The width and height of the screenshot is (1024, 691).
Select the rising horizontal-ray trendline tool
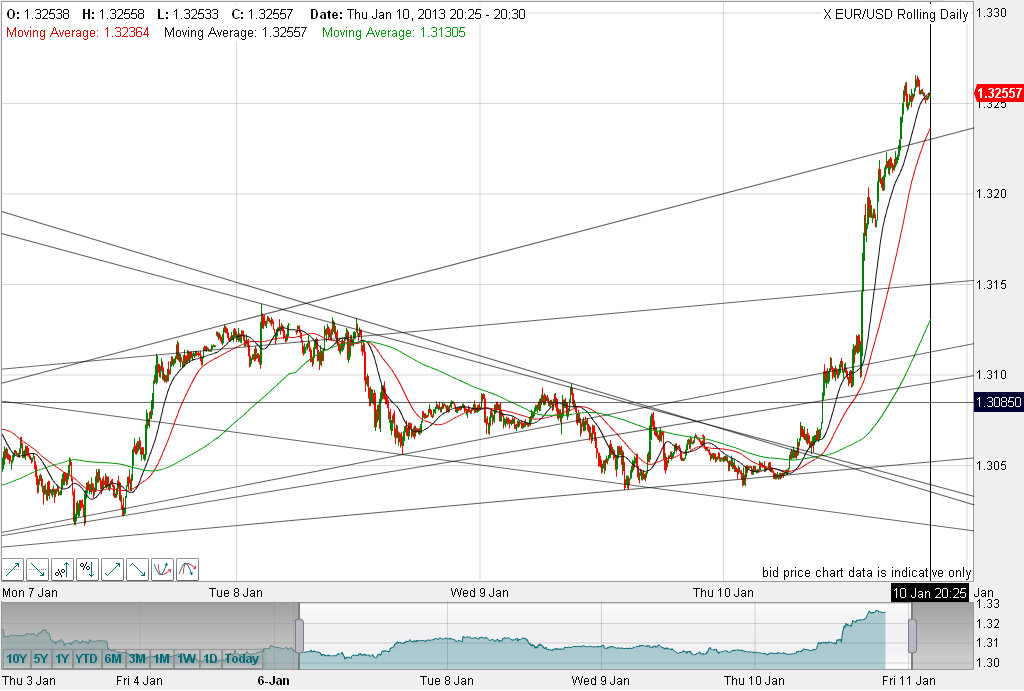click(x=13, y=570)
